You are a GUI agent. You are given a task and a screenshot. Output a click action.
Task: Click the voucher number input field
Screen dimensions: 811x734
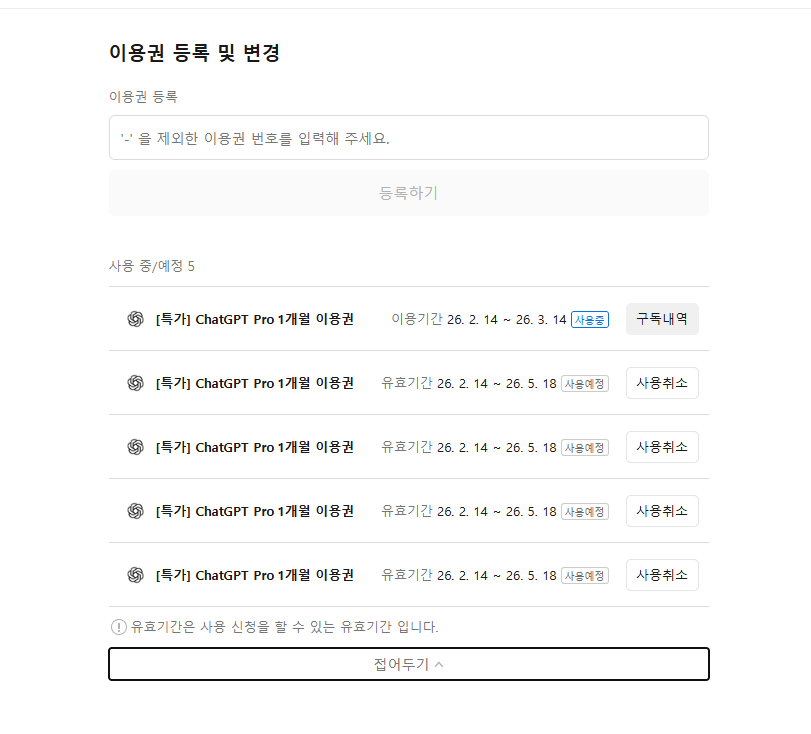click(x=408, y=137)
